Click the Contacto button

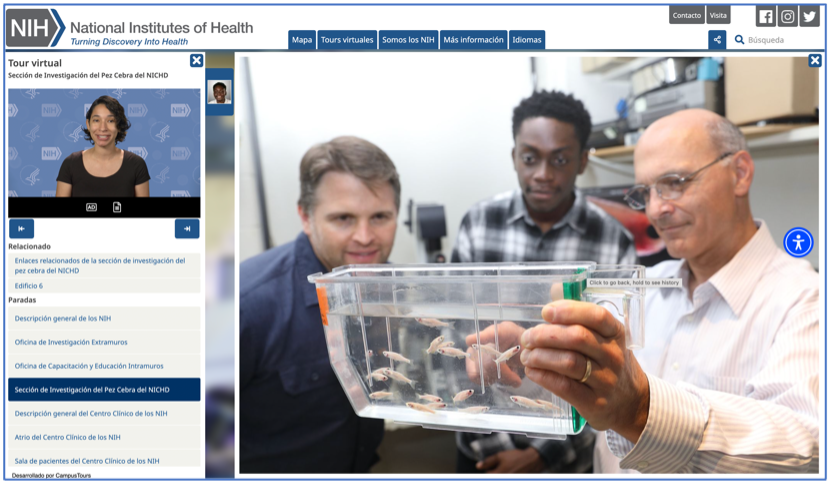(687, 15)
